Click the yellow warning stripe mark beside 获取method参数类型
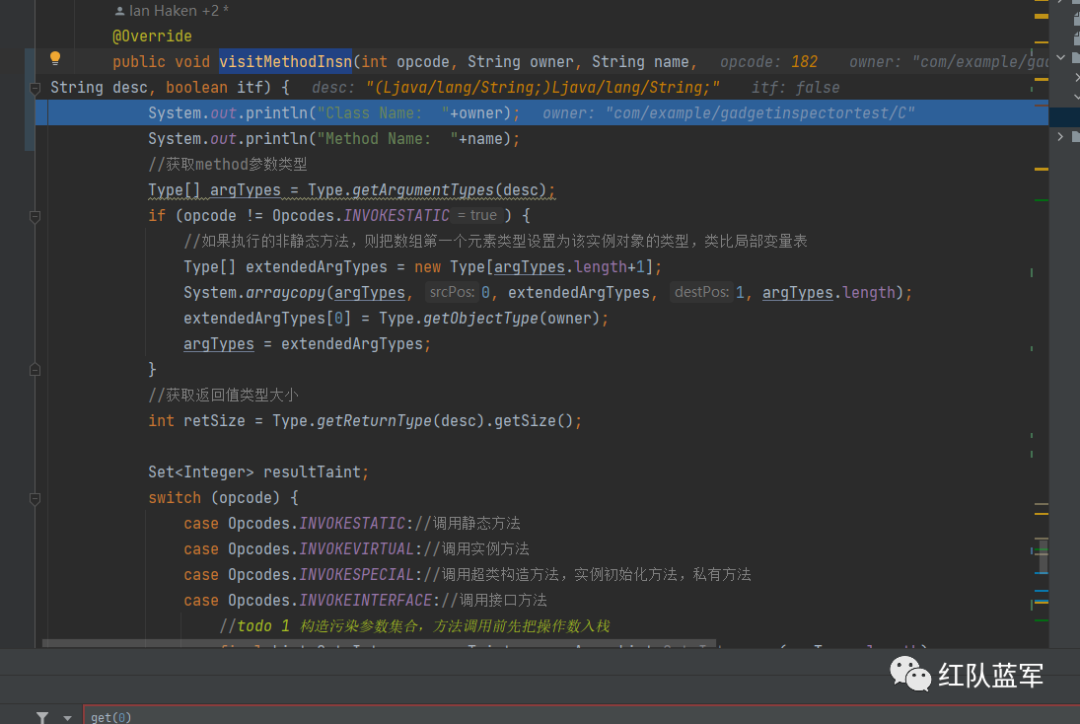Image resolution: width=1080 pixels, height=724 pixels. coord(1041,169)
